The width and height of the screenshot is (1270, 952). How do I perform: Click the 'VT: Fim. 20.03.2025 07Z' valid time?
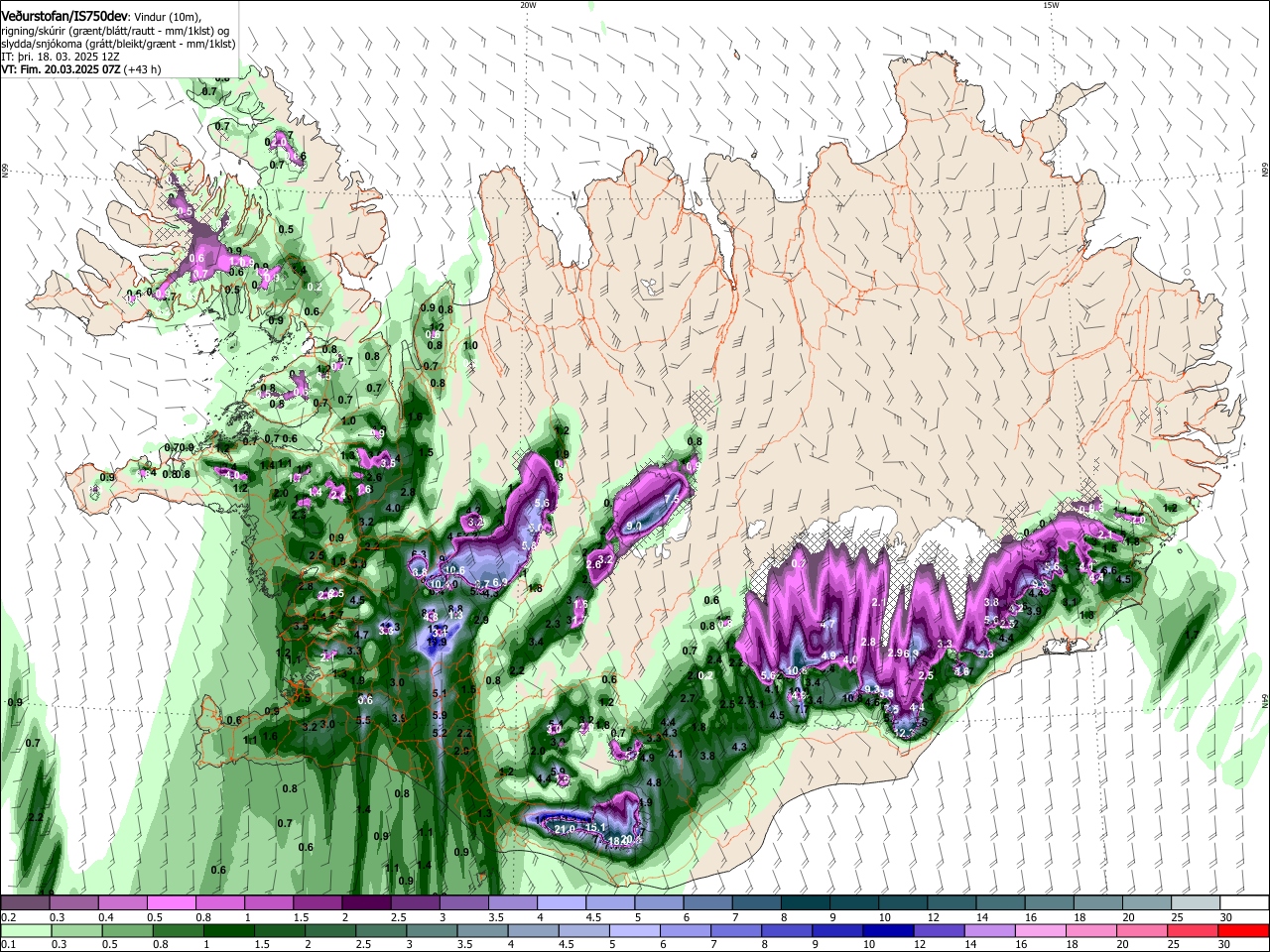click(62, 69)
